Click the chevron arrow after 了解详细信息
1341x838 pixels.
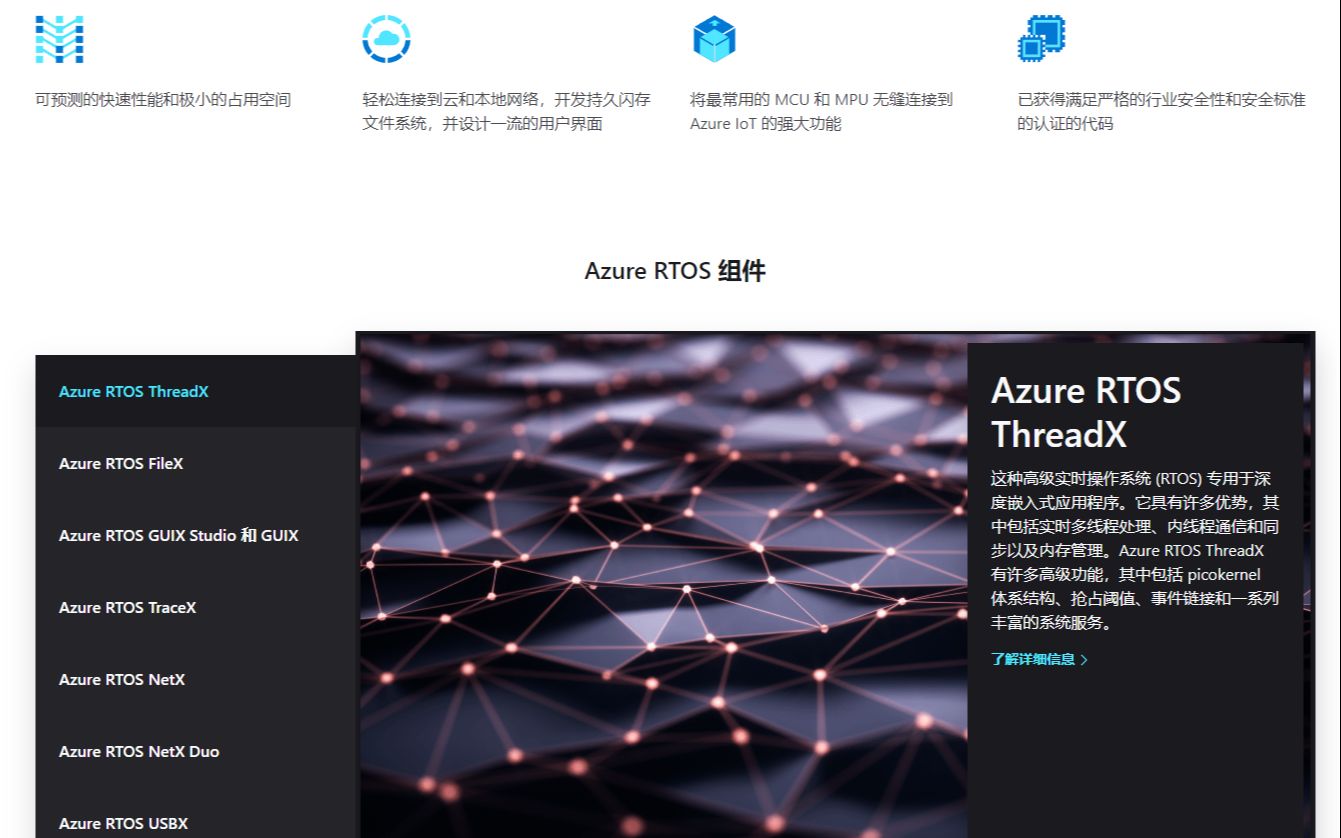[x=1085, y=660]
